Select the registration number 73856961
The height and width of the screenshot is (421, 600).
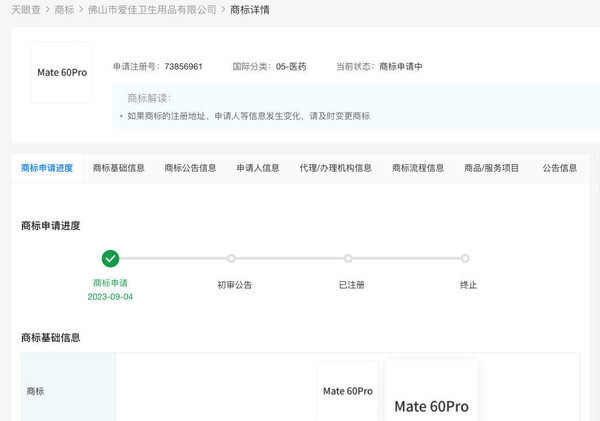point(183,67)
